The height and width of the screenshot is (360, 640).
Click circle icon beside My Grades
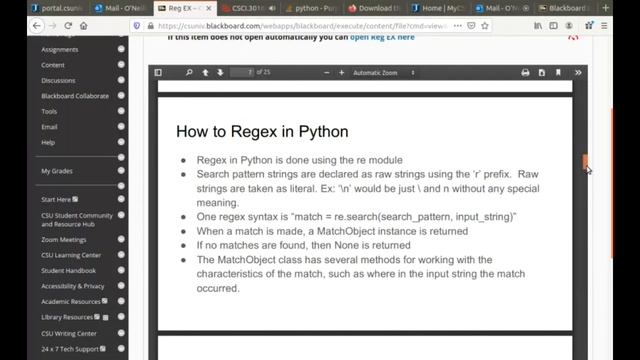point(121,171)
